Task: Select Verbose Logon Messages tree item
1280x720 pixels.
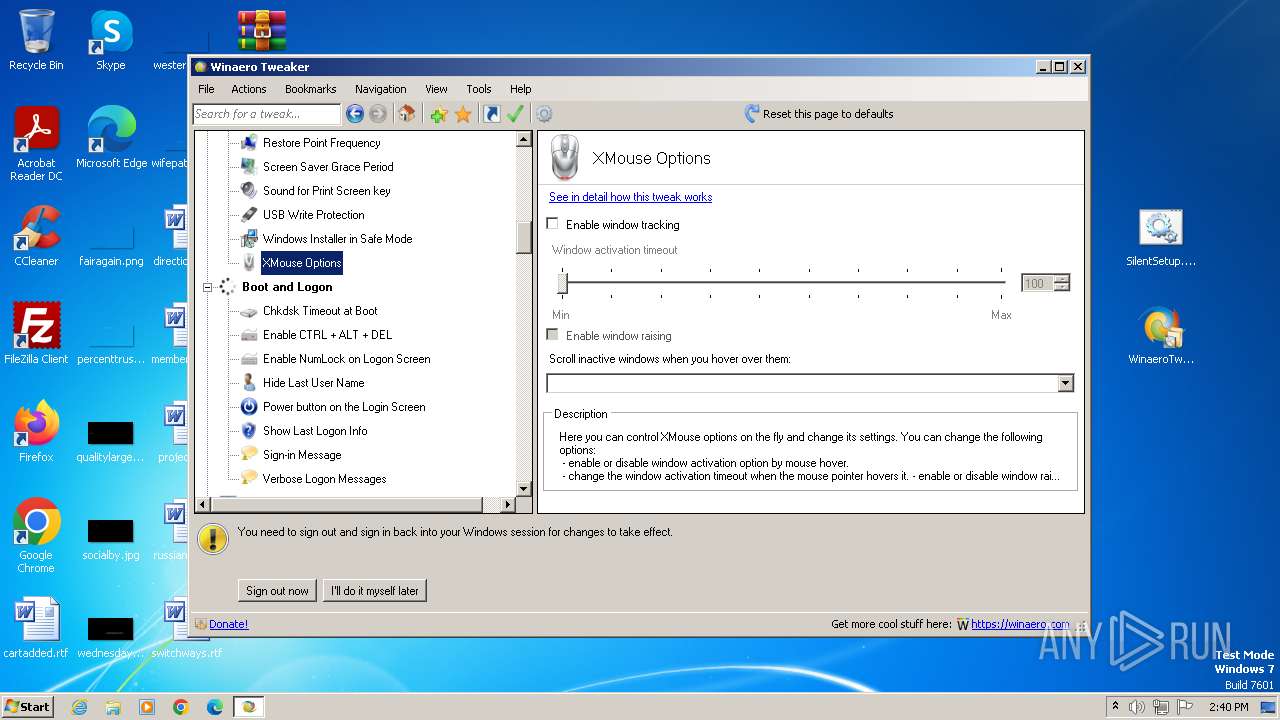Action: [x=325, y=479]
